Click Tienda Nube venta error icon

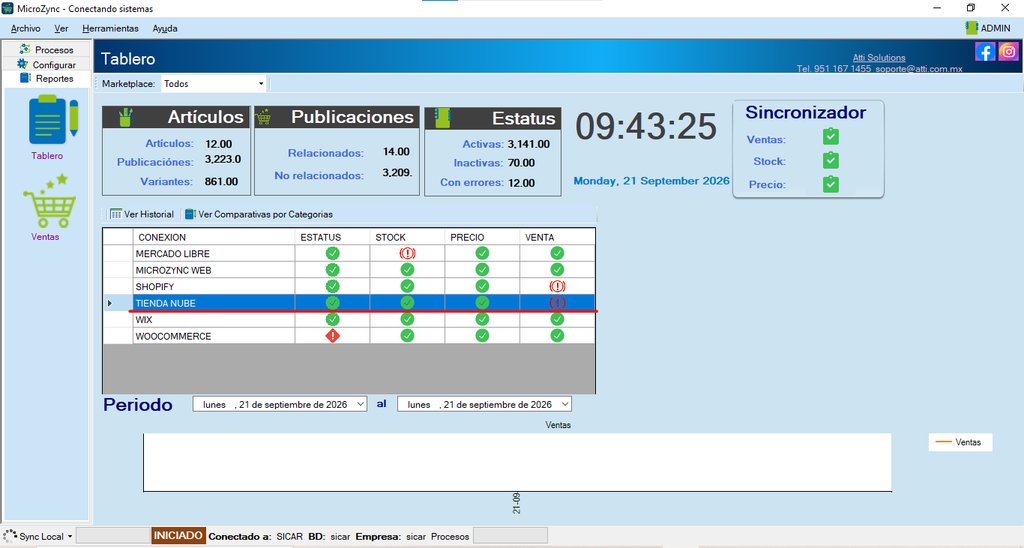557,302
